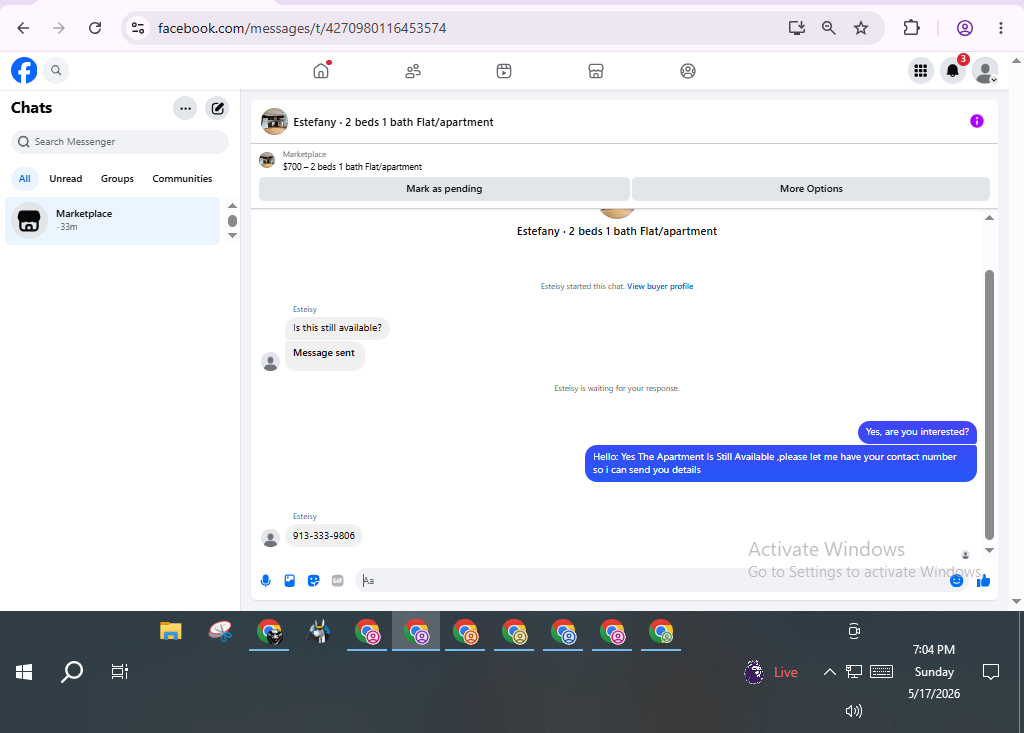The height and width of the screenshot is (733, 1024).
Task: Click the browser forward arrow
Action: pos(59,28)
